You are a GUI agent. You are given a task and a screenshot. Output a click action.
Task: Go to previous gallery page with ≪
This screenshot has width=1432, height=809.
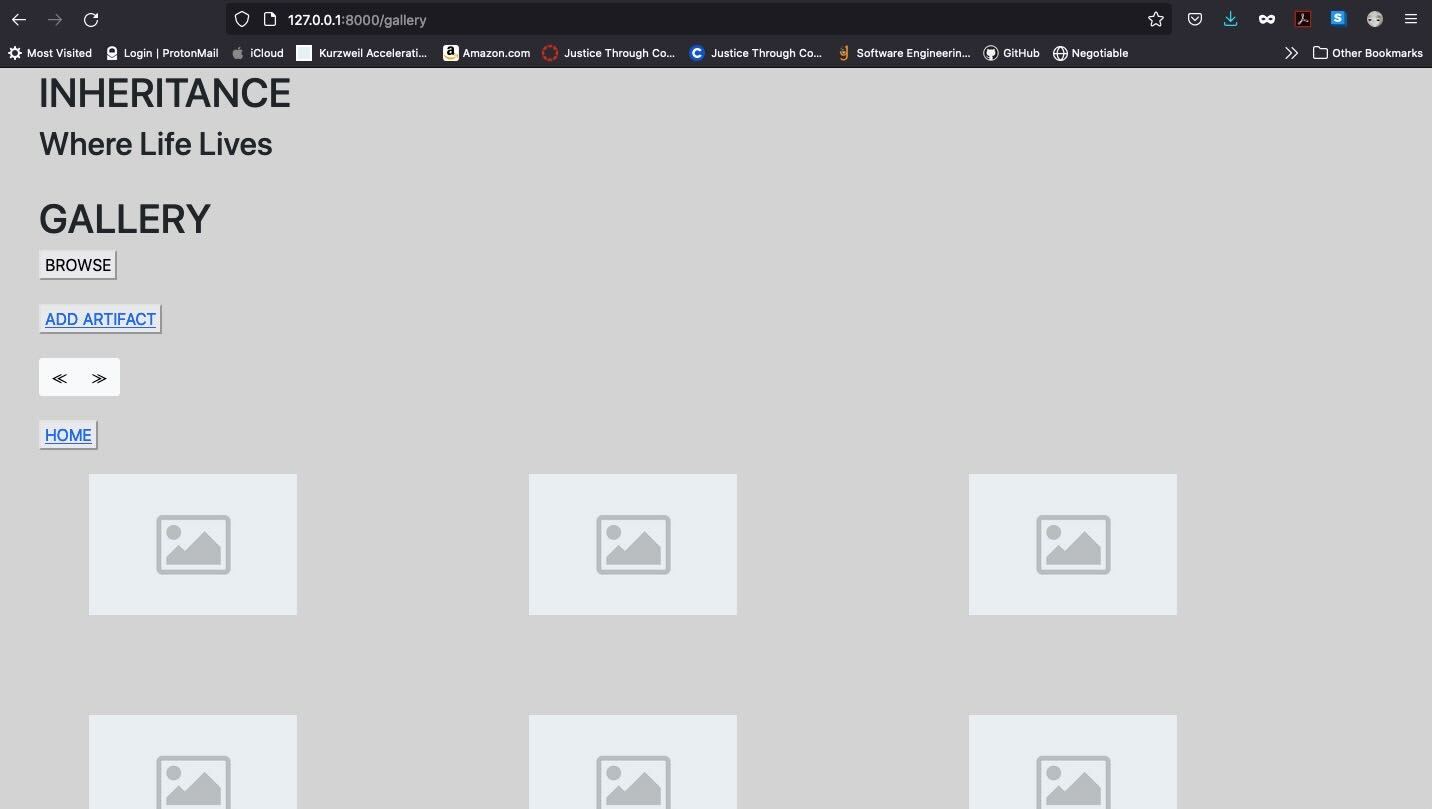coord(59,378)
